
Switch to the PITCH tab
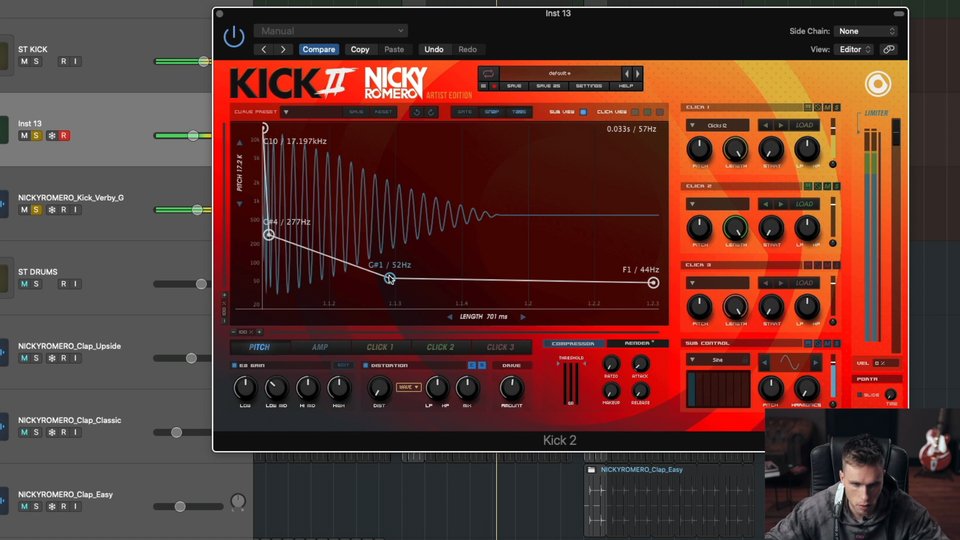pyautogui.click(x=259, y=347)
